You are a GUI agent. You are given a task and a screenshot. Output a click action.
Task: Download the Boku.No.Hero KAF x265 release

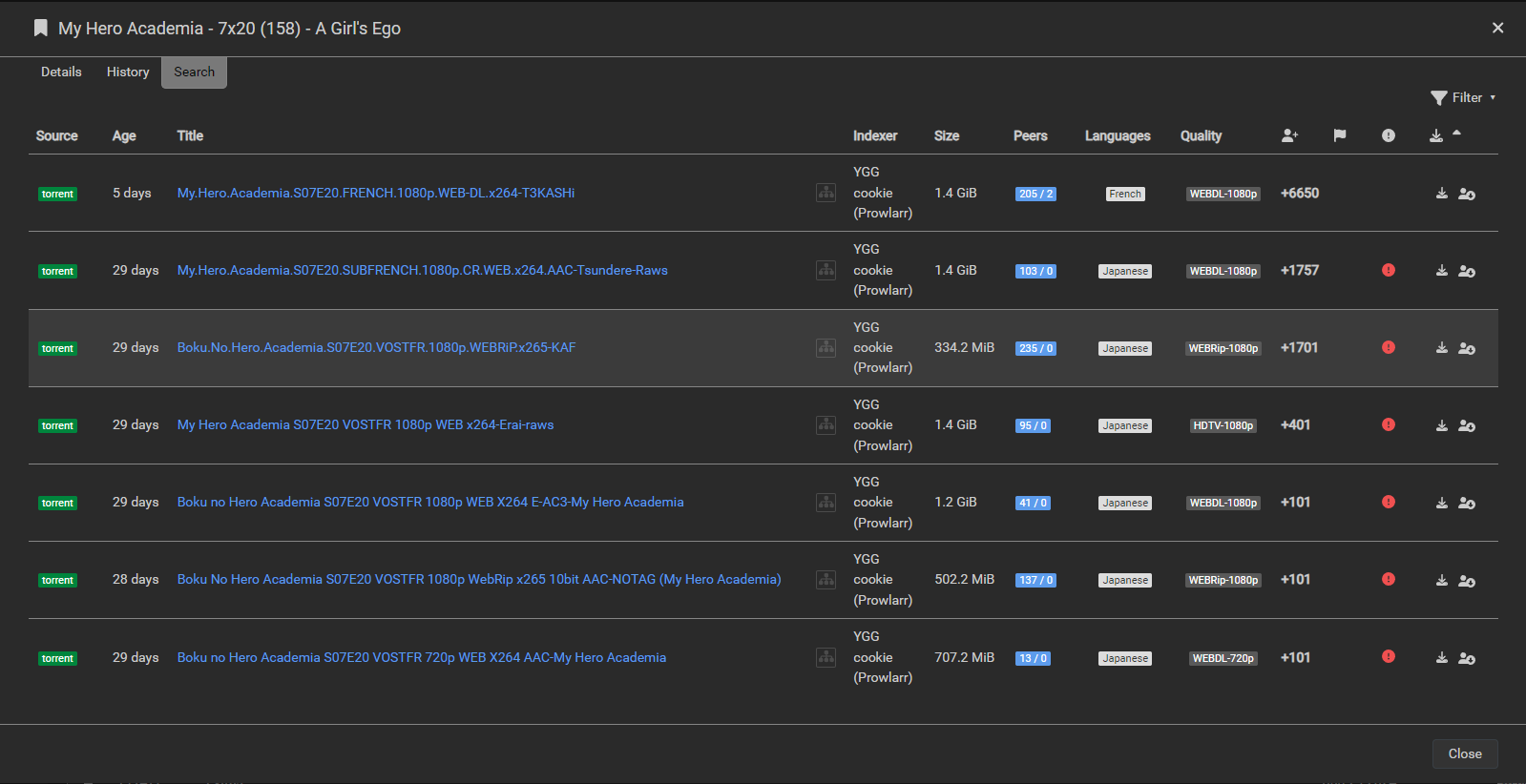(x=1441, y=348)
